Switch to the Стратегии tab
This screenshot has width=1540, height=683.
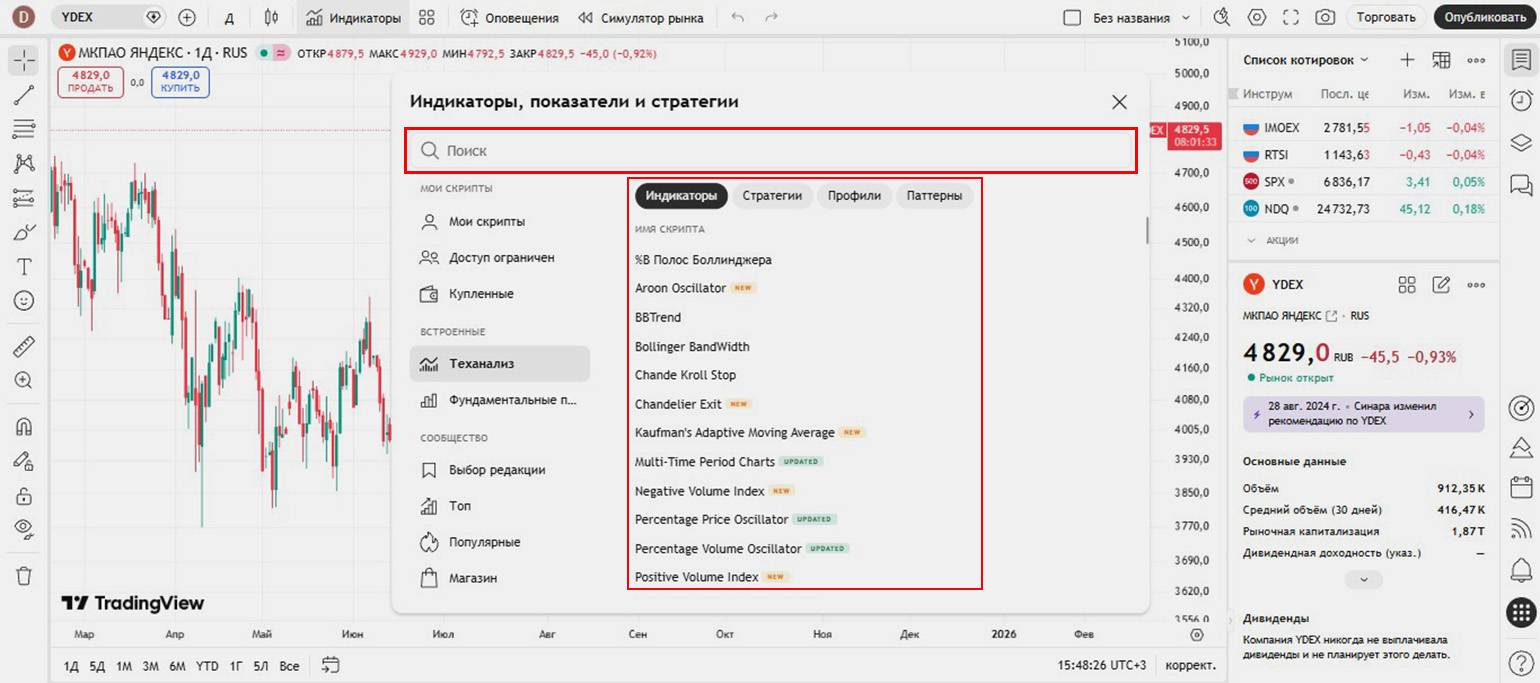772,196
